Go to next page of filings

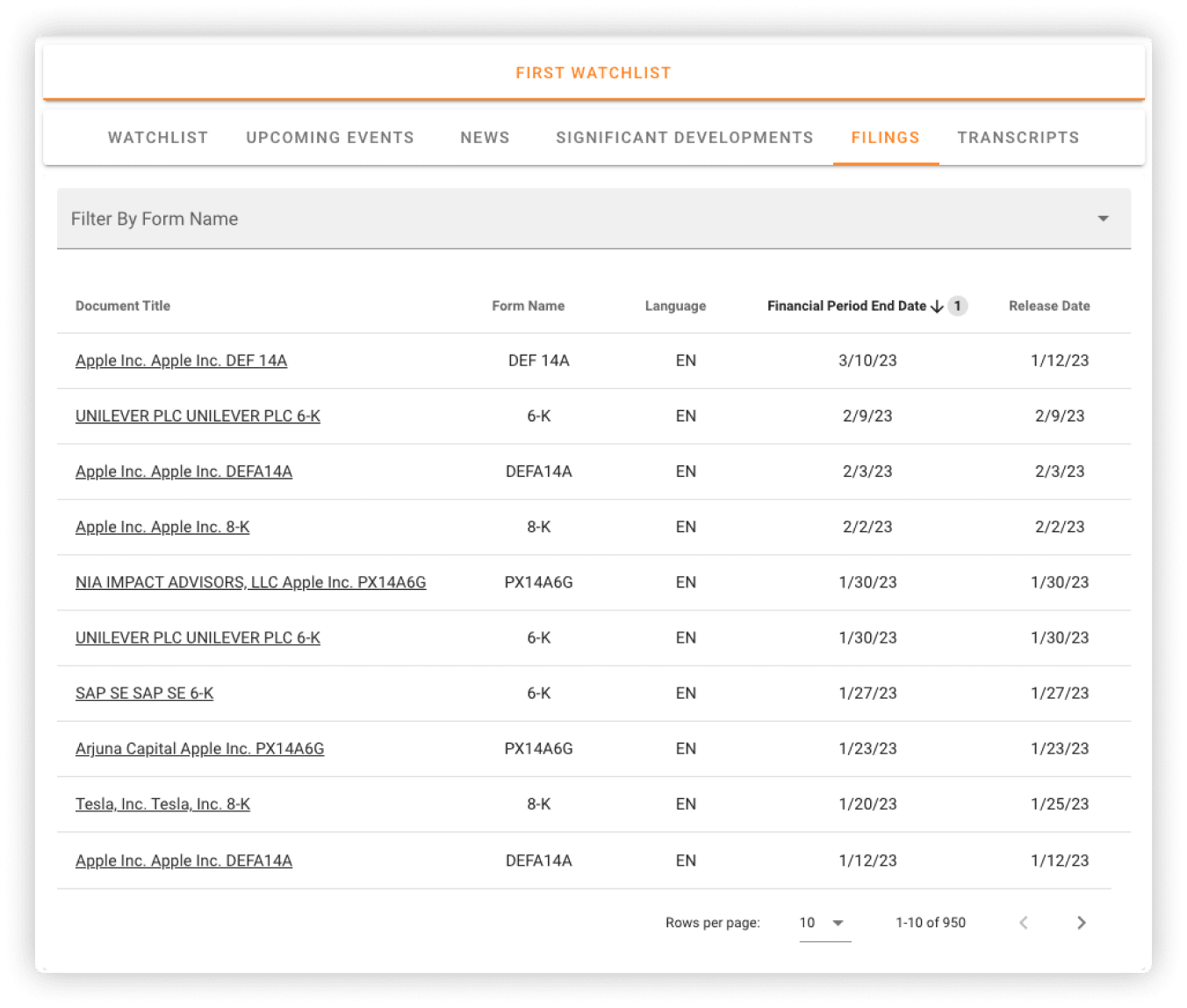(1081, 922)
